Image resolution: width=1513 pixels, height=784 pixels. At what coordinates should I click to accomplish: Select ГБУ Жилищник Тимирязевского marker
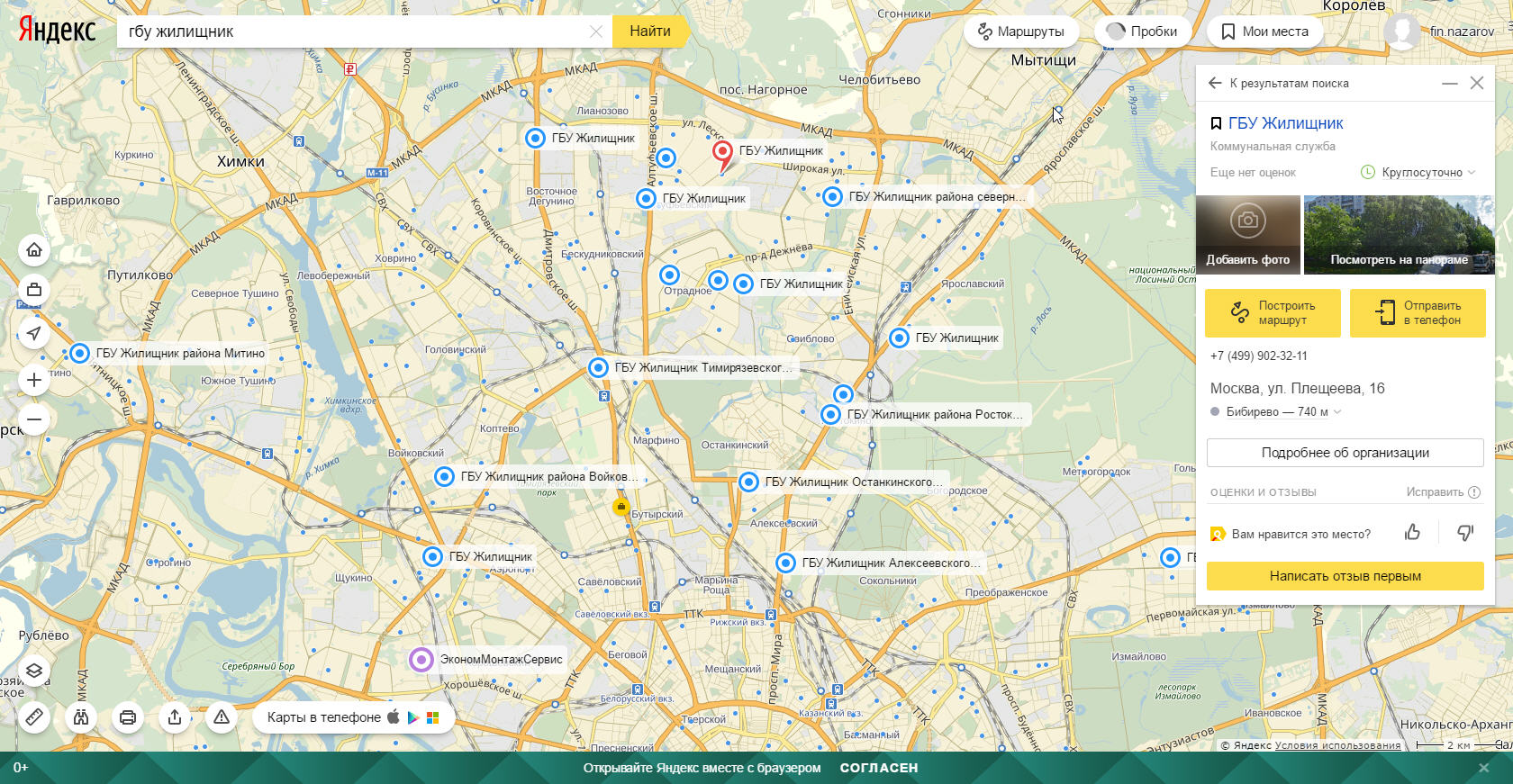click(598, 367)
